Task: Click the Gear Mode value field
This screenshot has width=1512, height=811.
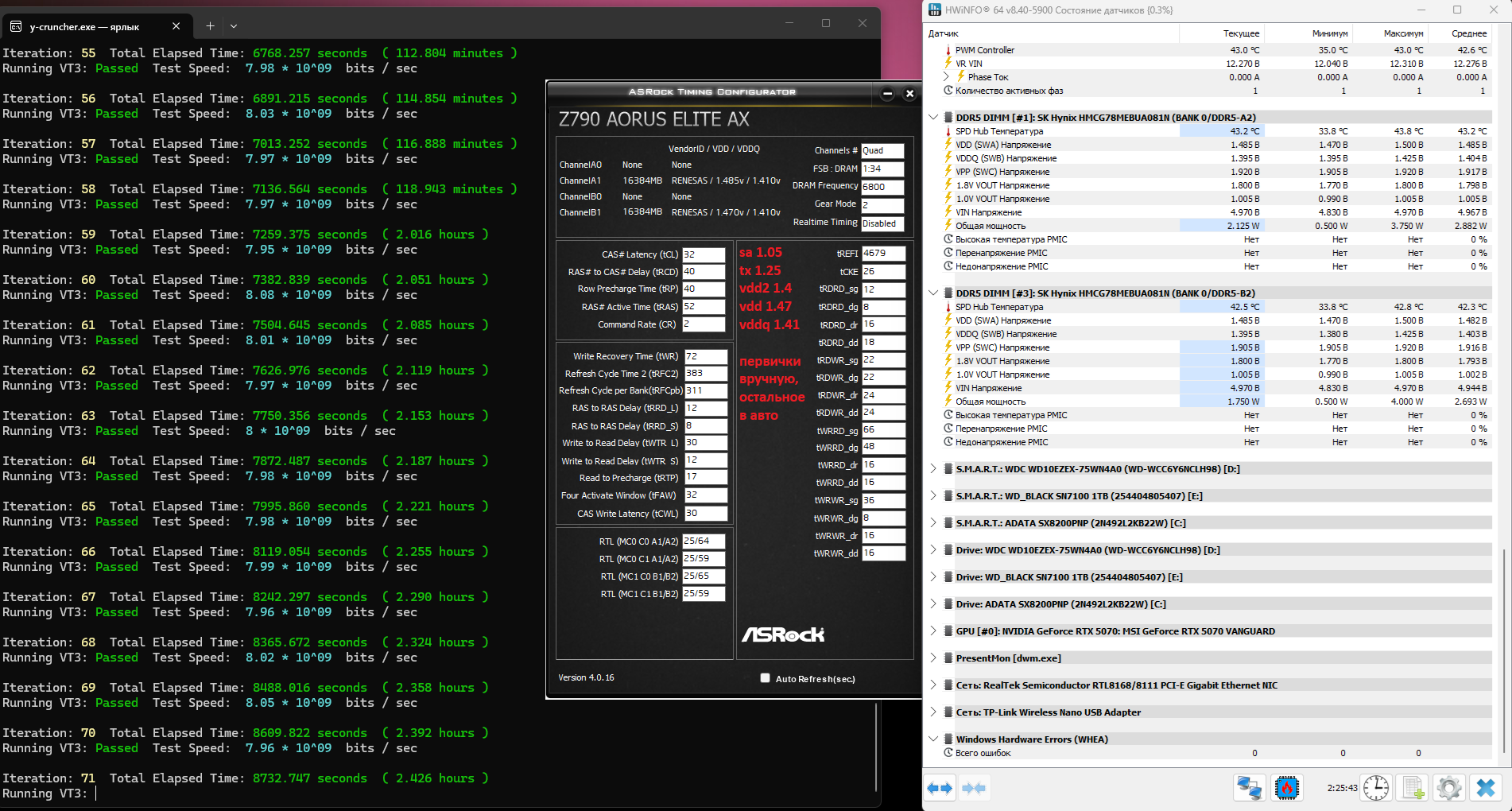Action: pyautogui.click(x=882, y=204)
